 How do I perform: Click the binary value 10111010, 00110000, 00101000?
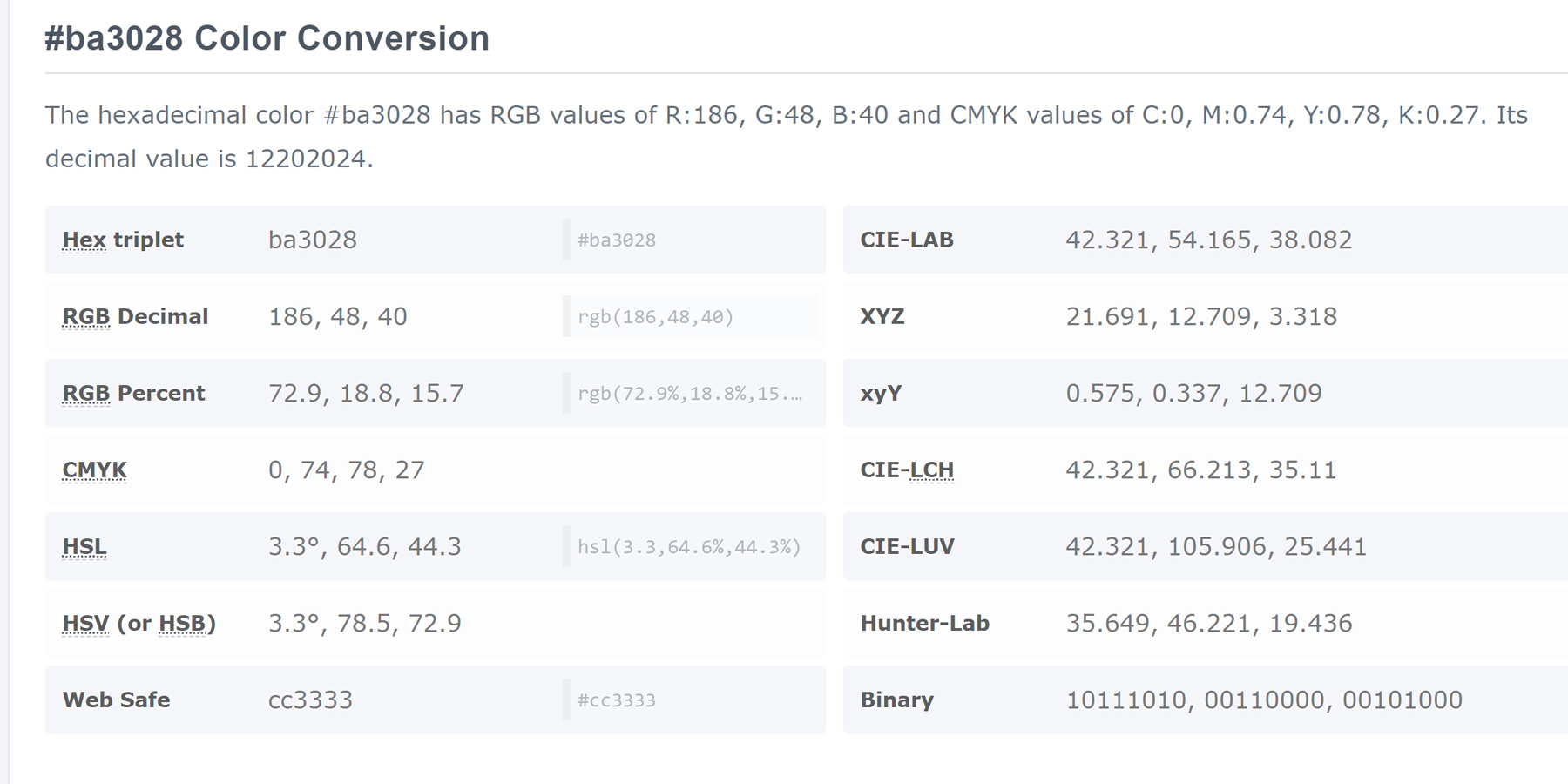pyautogui.click(x=1264, y=700)
